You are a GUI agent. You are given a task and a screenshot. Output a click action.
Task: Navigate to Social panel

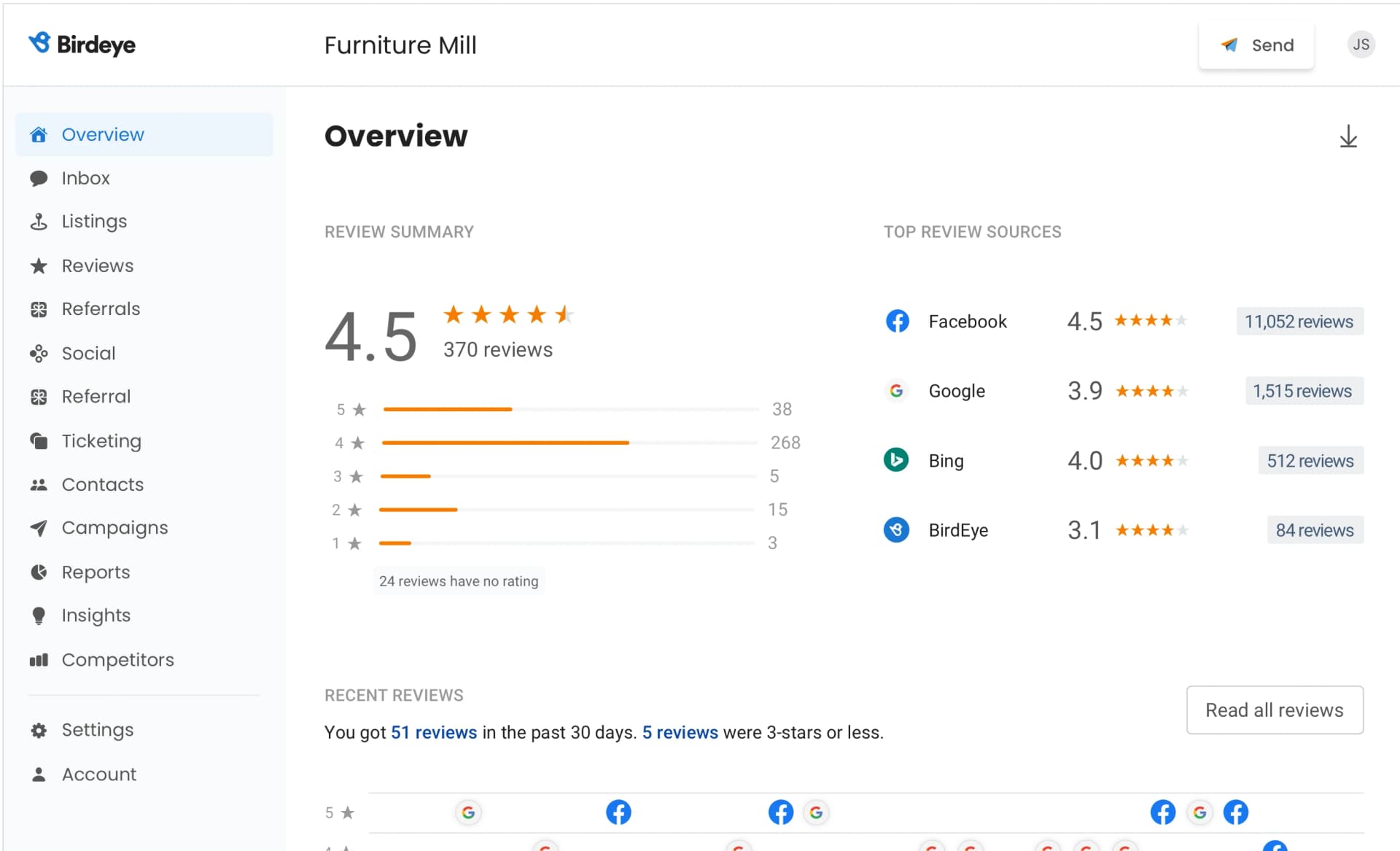[x=87, y=352]
